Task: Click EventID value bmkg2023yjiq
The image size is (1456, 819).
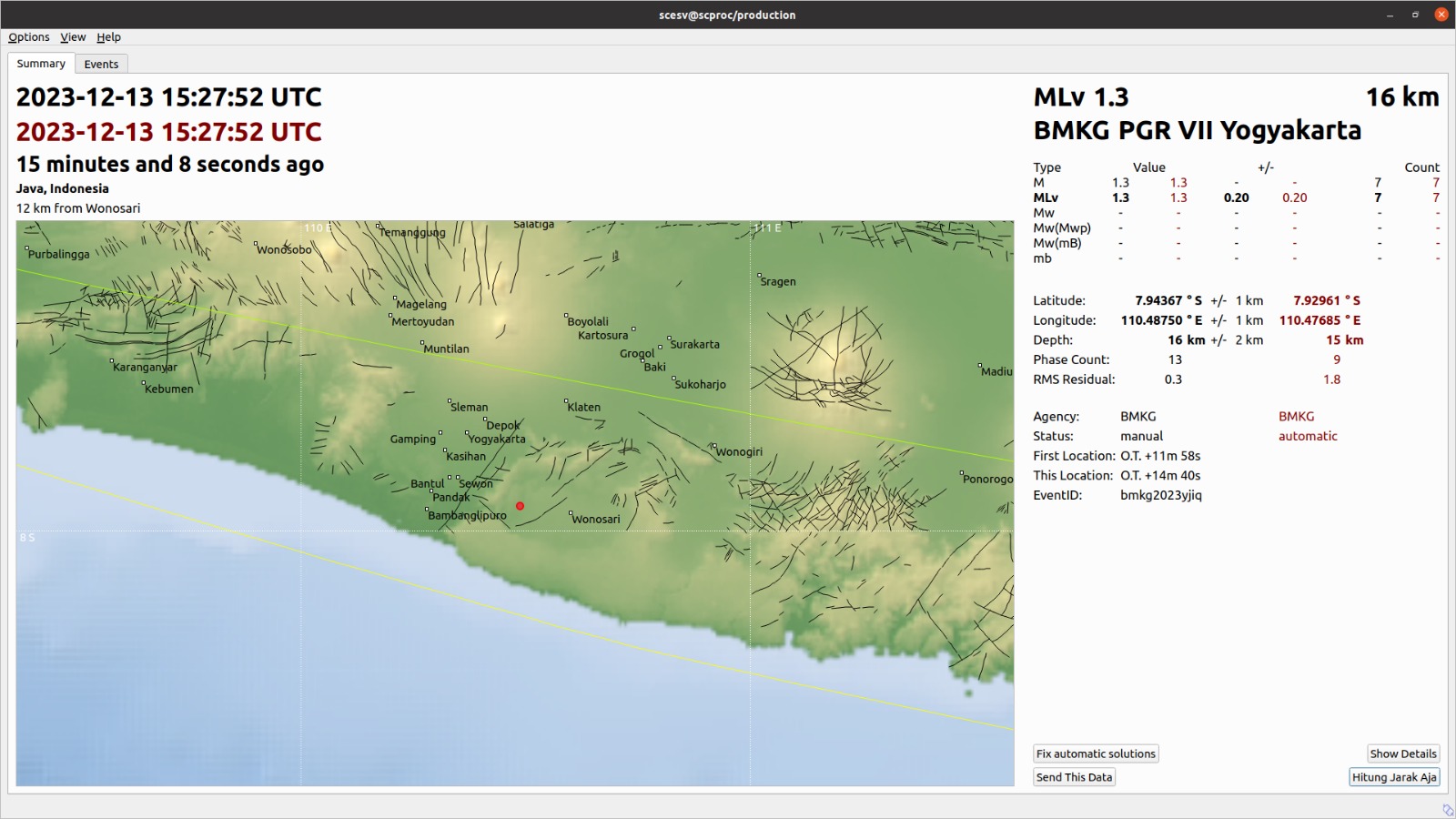Action: 1160,495
